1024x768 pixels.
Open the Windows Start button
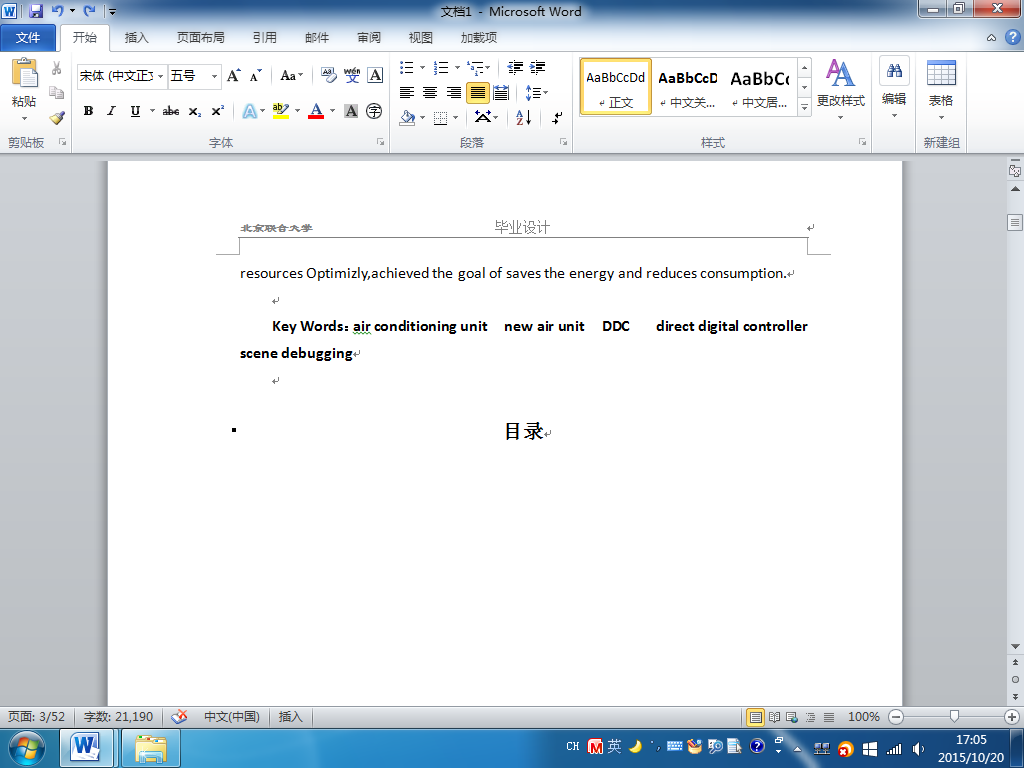pos(27,748)
